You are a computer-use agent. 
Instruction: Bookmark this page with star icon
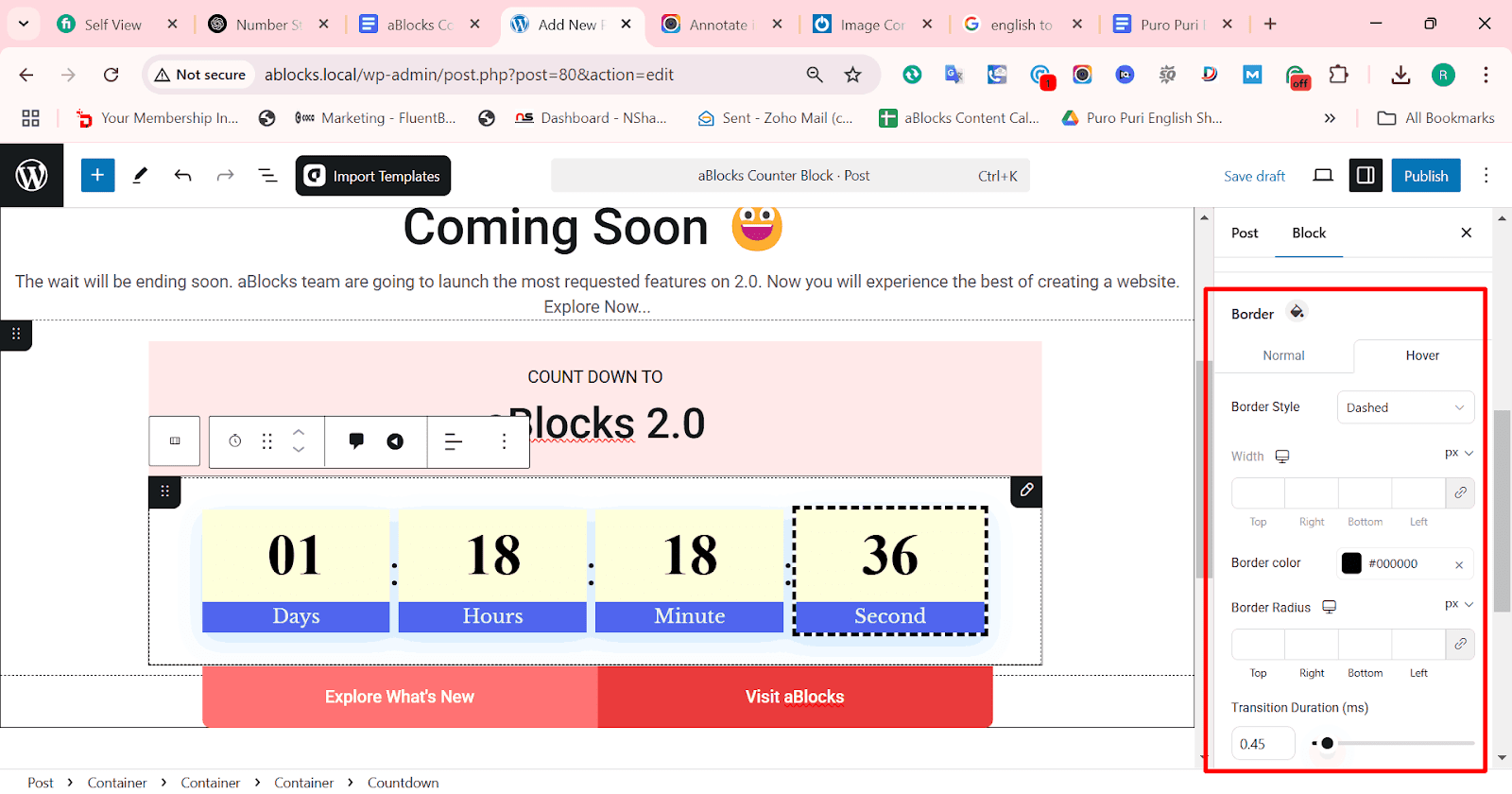click(x=853, y=75)
